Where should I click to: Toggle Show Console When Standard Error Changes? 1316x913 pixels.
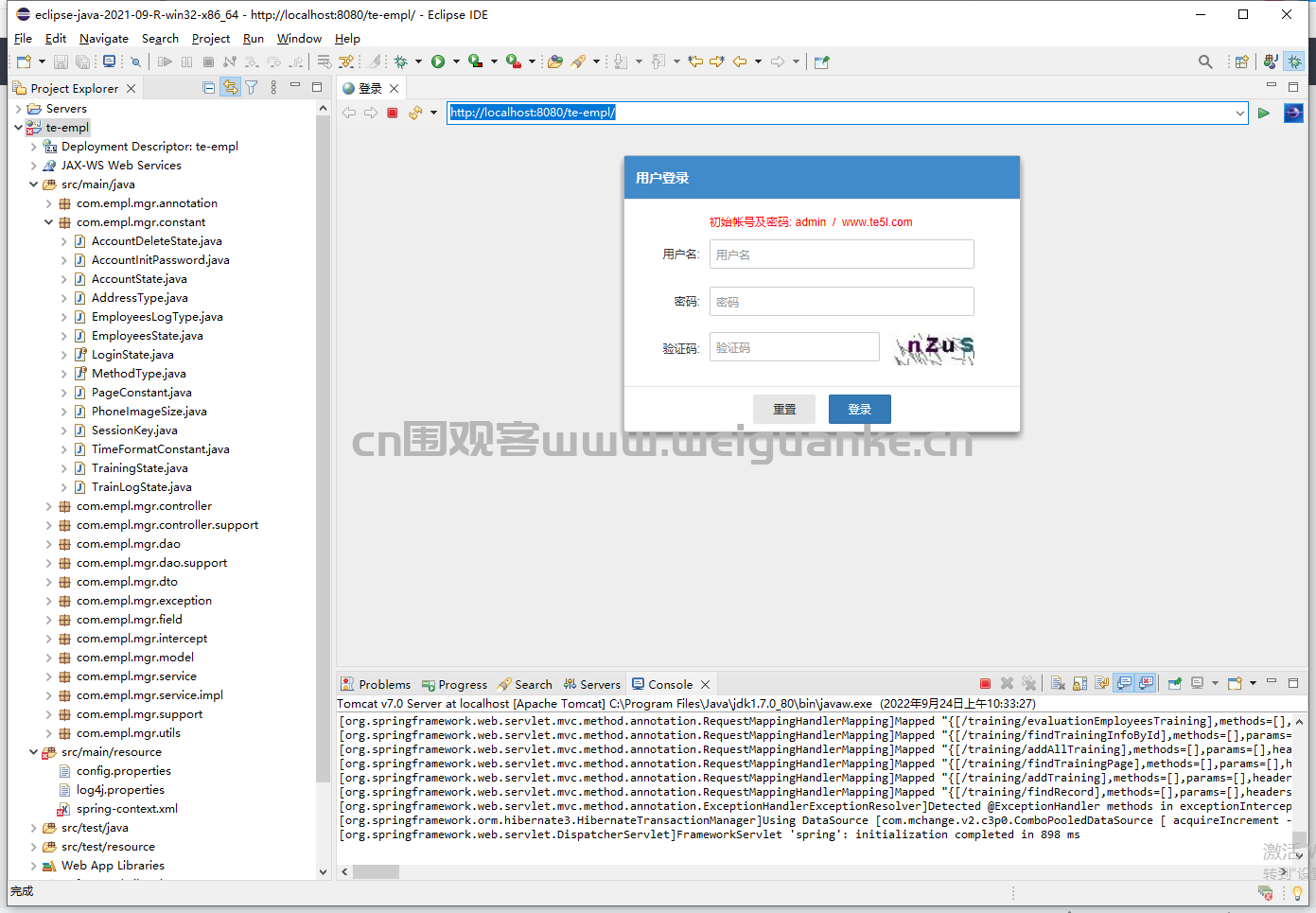tap(1147, 683)
